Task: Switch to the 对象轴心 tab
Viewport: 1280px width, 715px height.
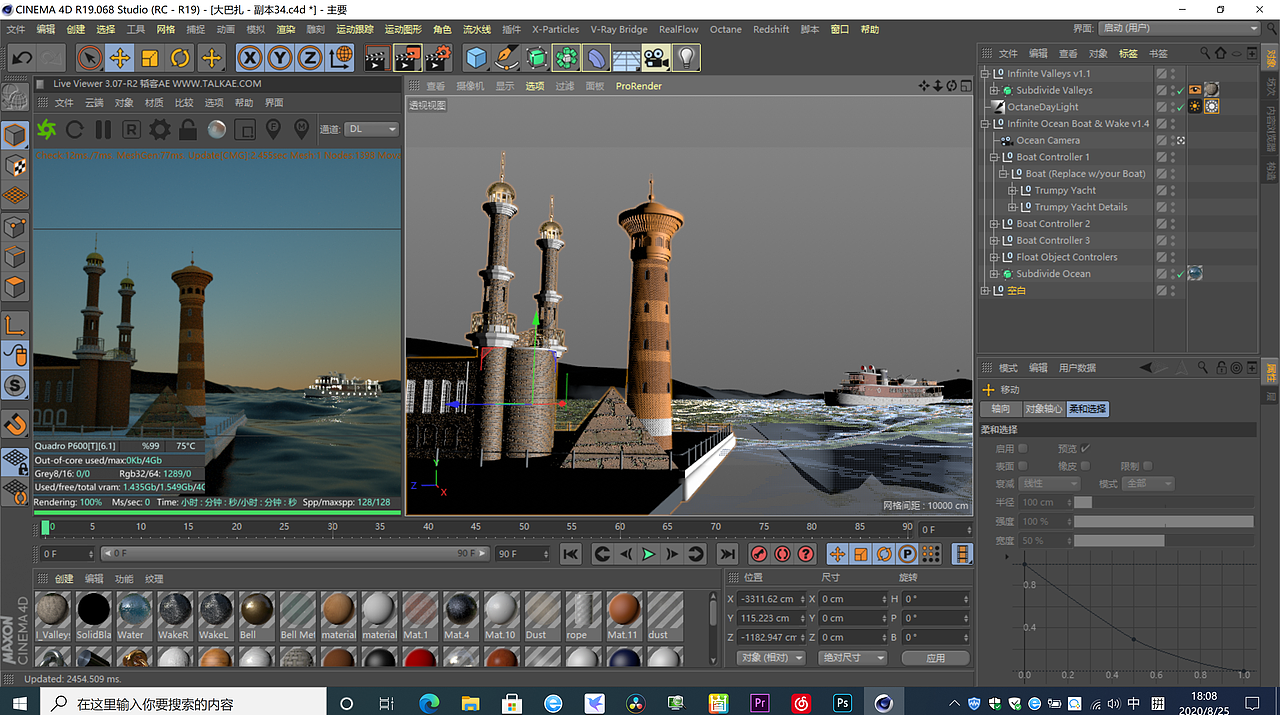Action: [x=1043, y=409]
